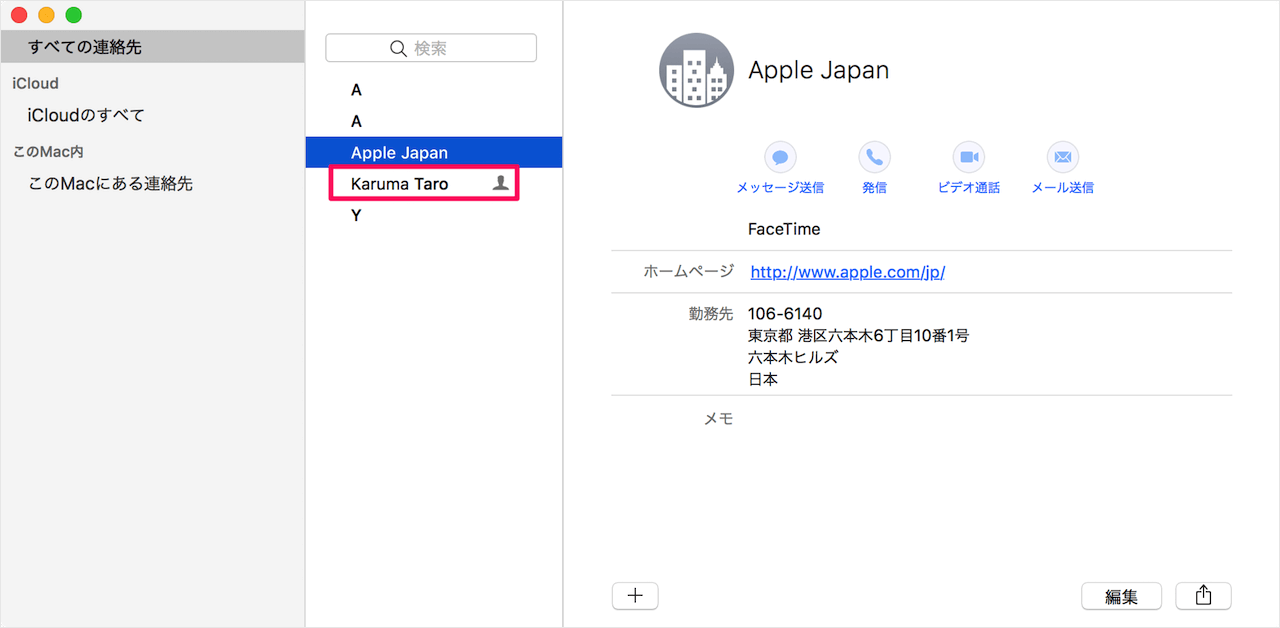Click the メモ notes field
Viewport: 1280px width, 628px height.
point(719,419)
